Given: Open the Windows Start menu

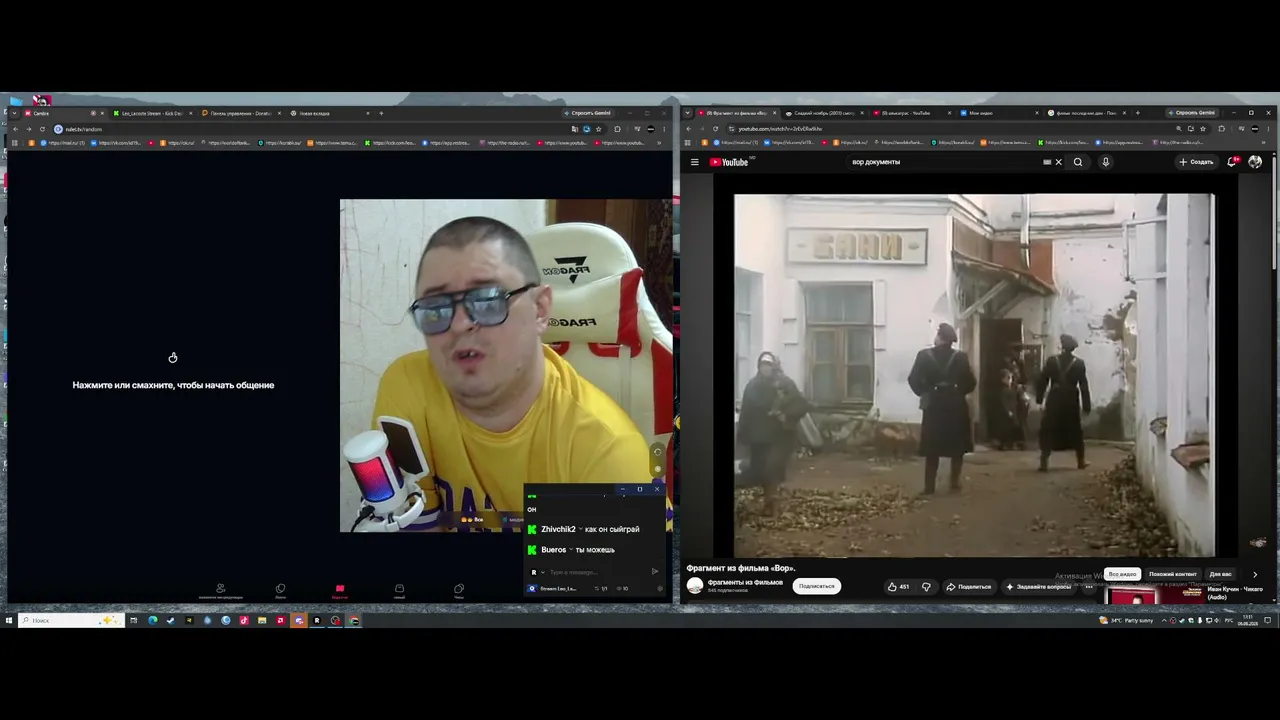Looking at the screenshot, I should 9,620.
